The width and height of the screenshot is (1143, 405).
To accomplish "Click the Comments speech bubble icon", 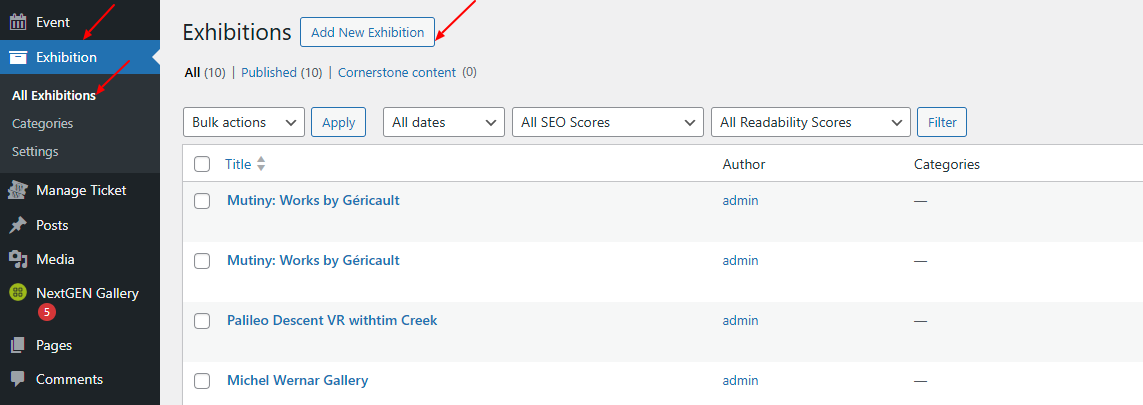I will pyautogui.click(x=18, y=380).
